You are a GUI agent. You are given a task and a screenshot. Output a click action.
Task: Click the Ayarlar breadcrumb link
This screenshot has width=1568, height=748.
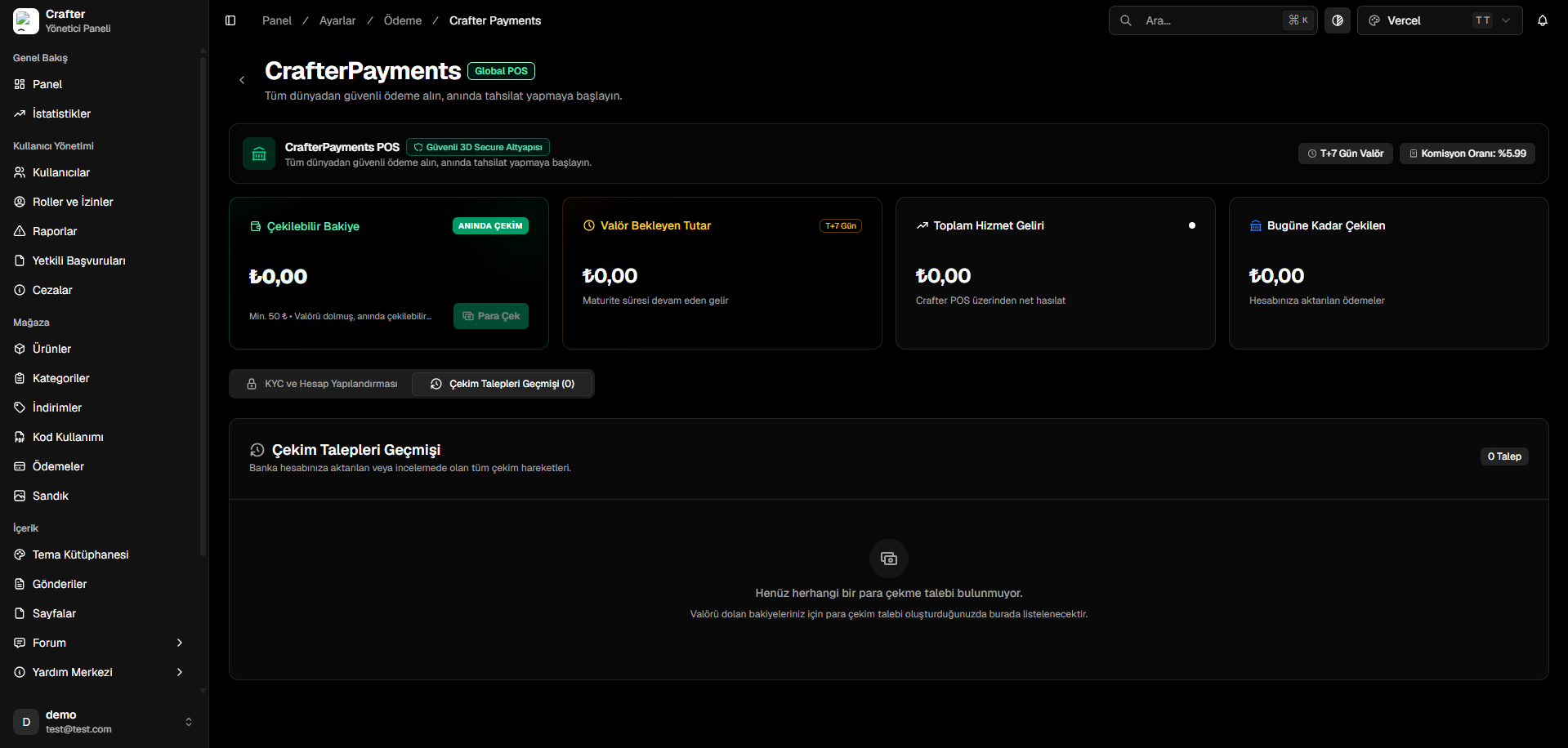click(x=337, y=20)
